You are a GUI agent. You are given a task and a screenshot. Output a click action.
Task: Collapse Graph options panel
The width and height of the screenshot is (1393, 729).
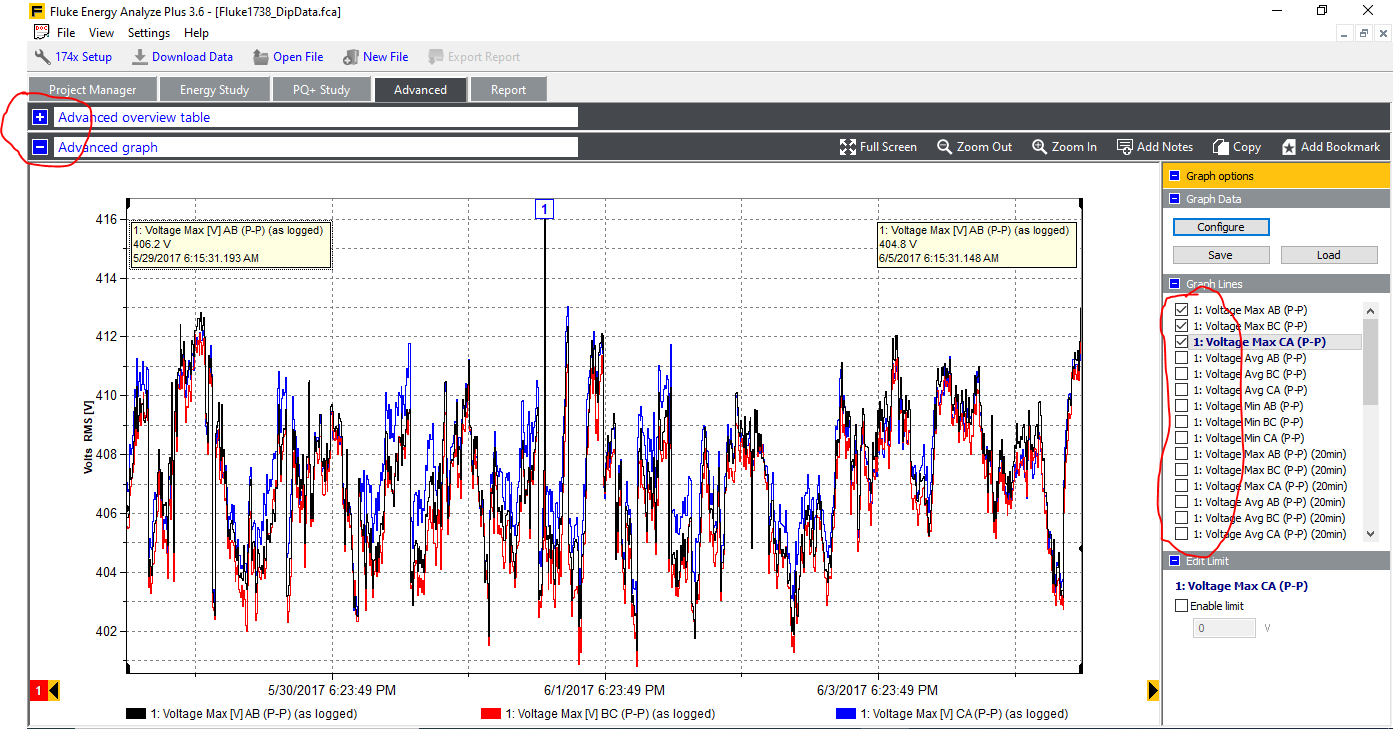tap(1174, 176)
